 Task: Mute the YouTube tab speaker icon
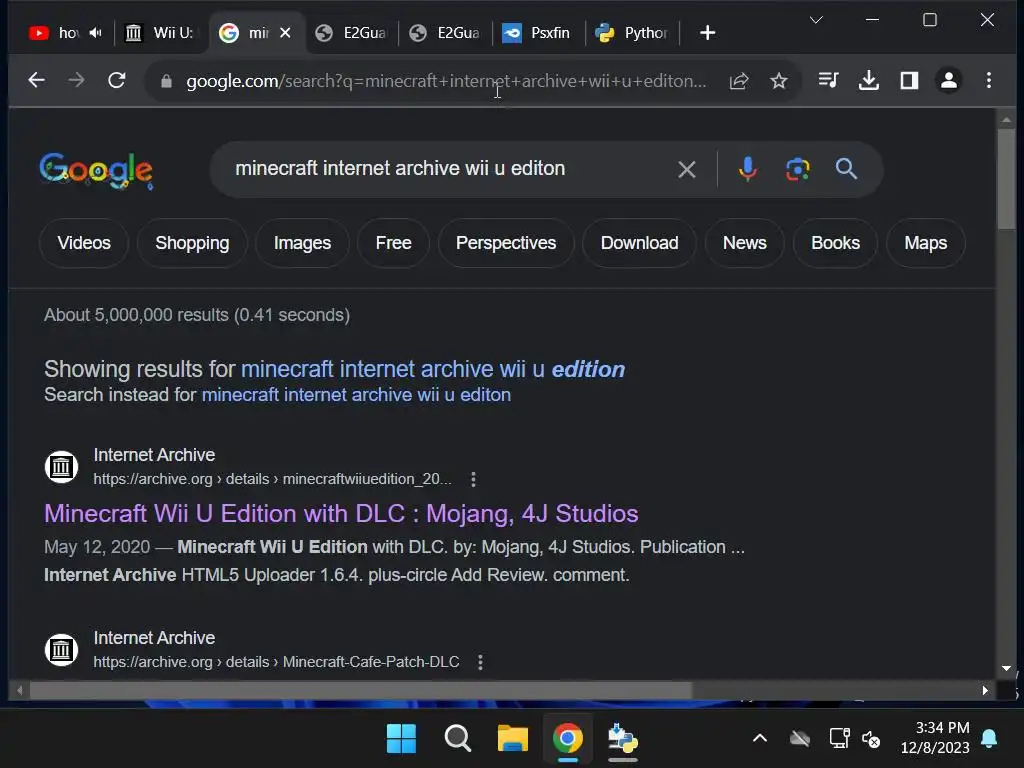pos(96,33)
